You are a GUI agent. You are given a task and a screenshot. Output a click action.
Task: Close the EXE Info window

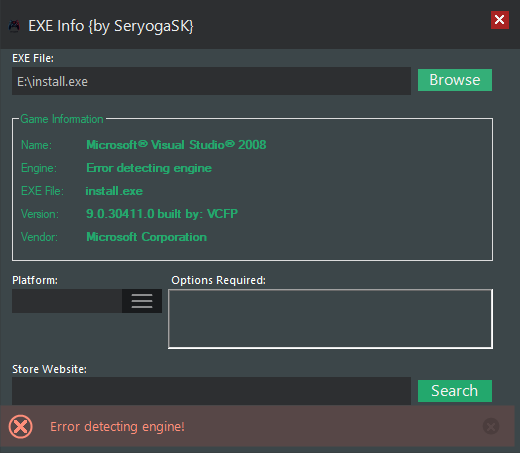[500, 20]
